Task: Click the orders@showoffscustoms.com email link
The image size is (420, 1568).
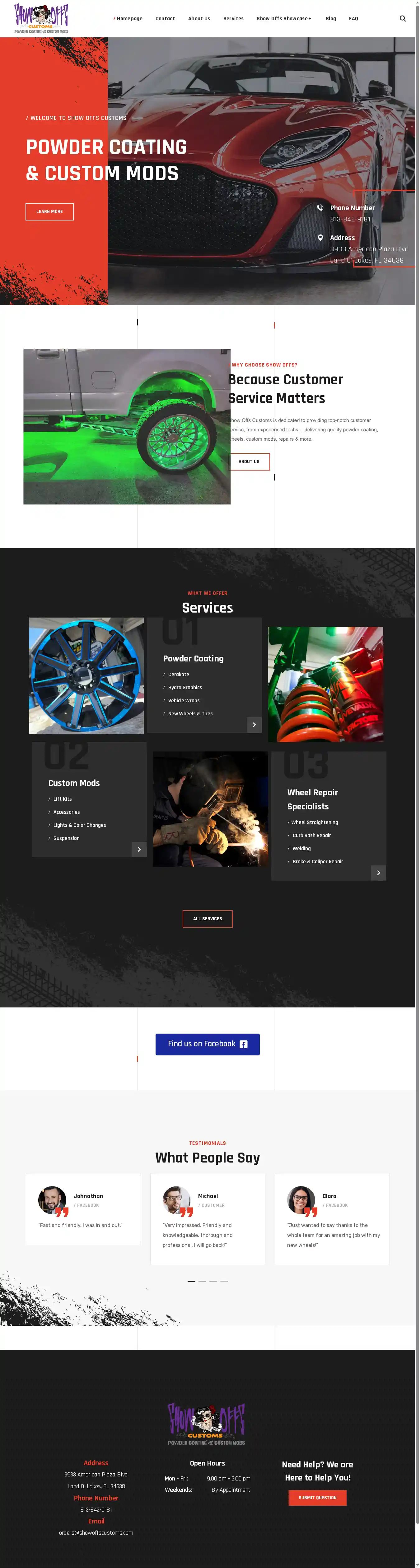Action: tap(96, 1533)
